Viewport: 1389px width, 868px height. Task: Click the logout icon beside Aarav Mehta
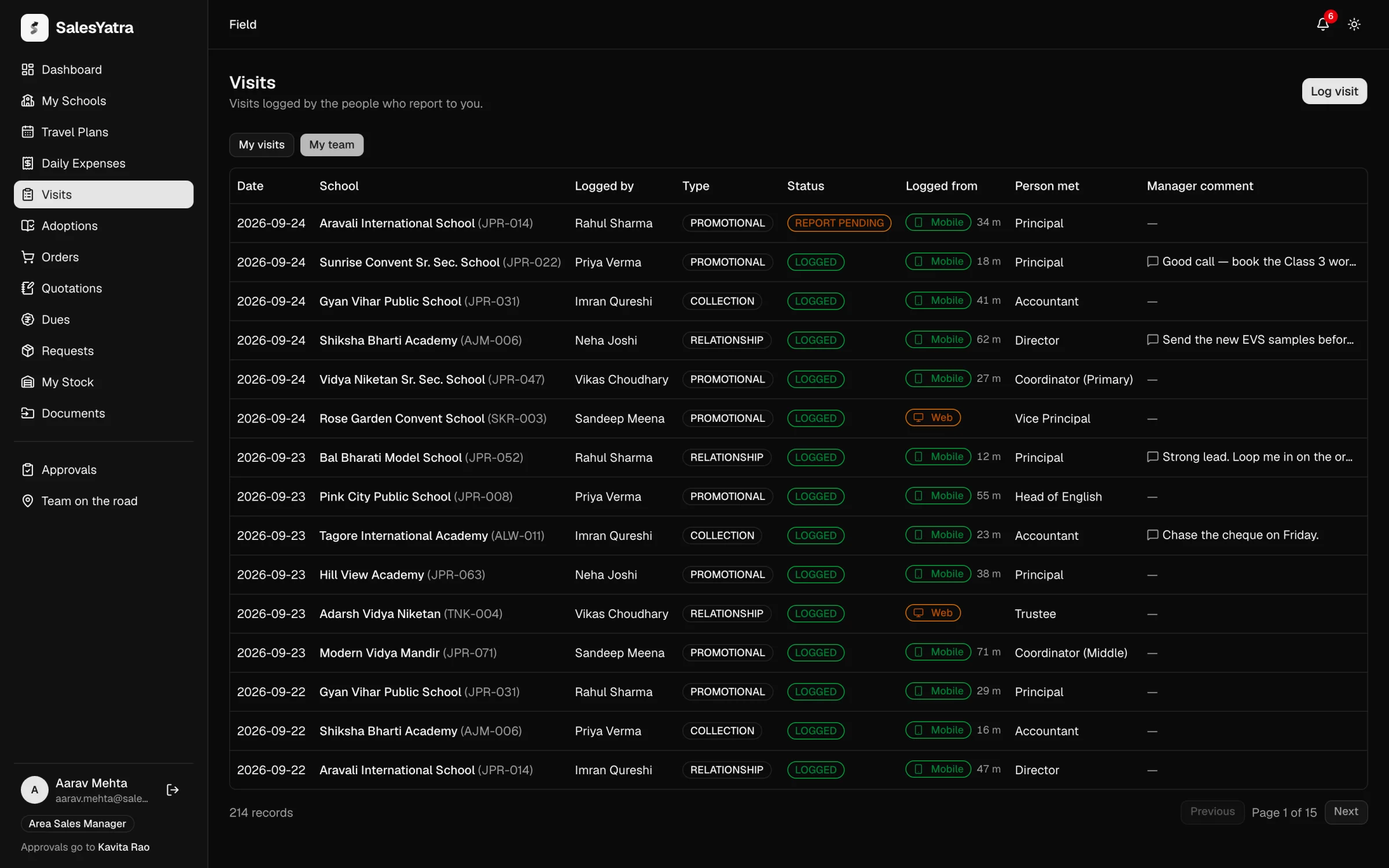click(172, 790)
